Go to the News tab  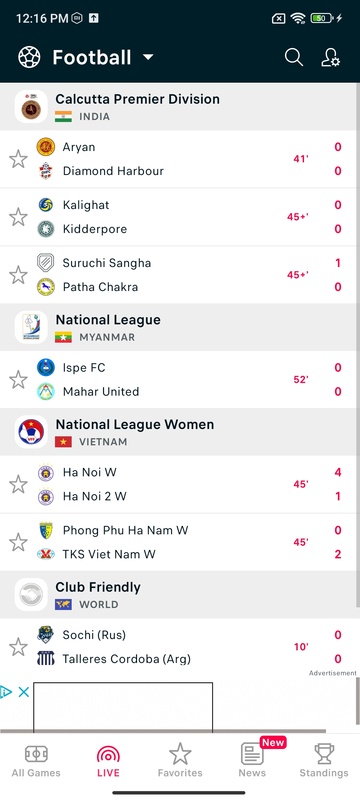coord(252,760)
